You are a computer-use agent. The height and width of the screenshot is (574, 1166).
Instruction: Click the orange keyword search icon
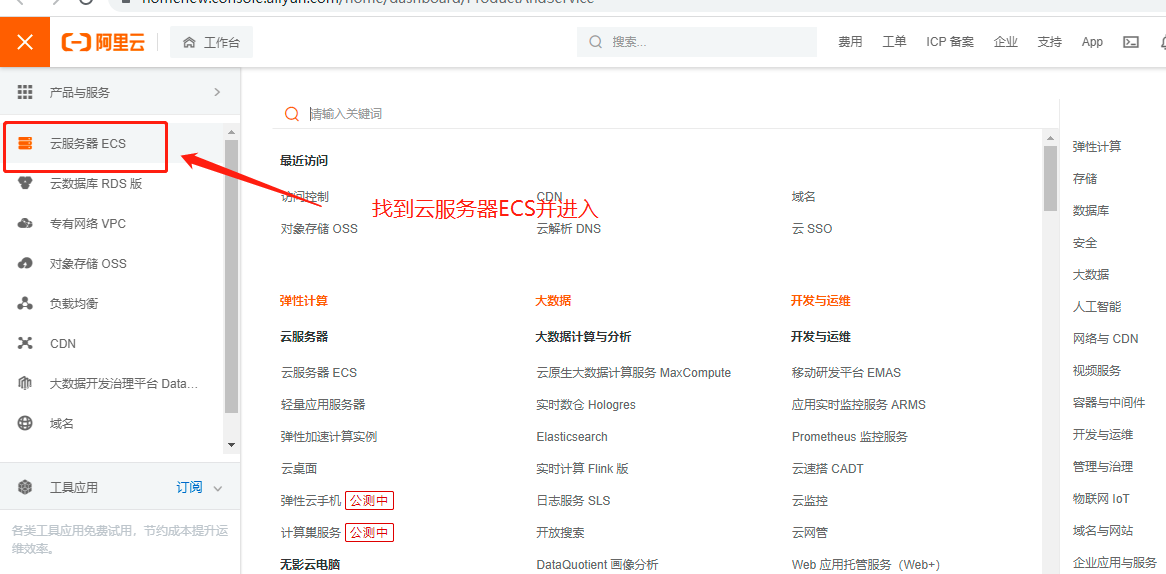click(292, 114)
